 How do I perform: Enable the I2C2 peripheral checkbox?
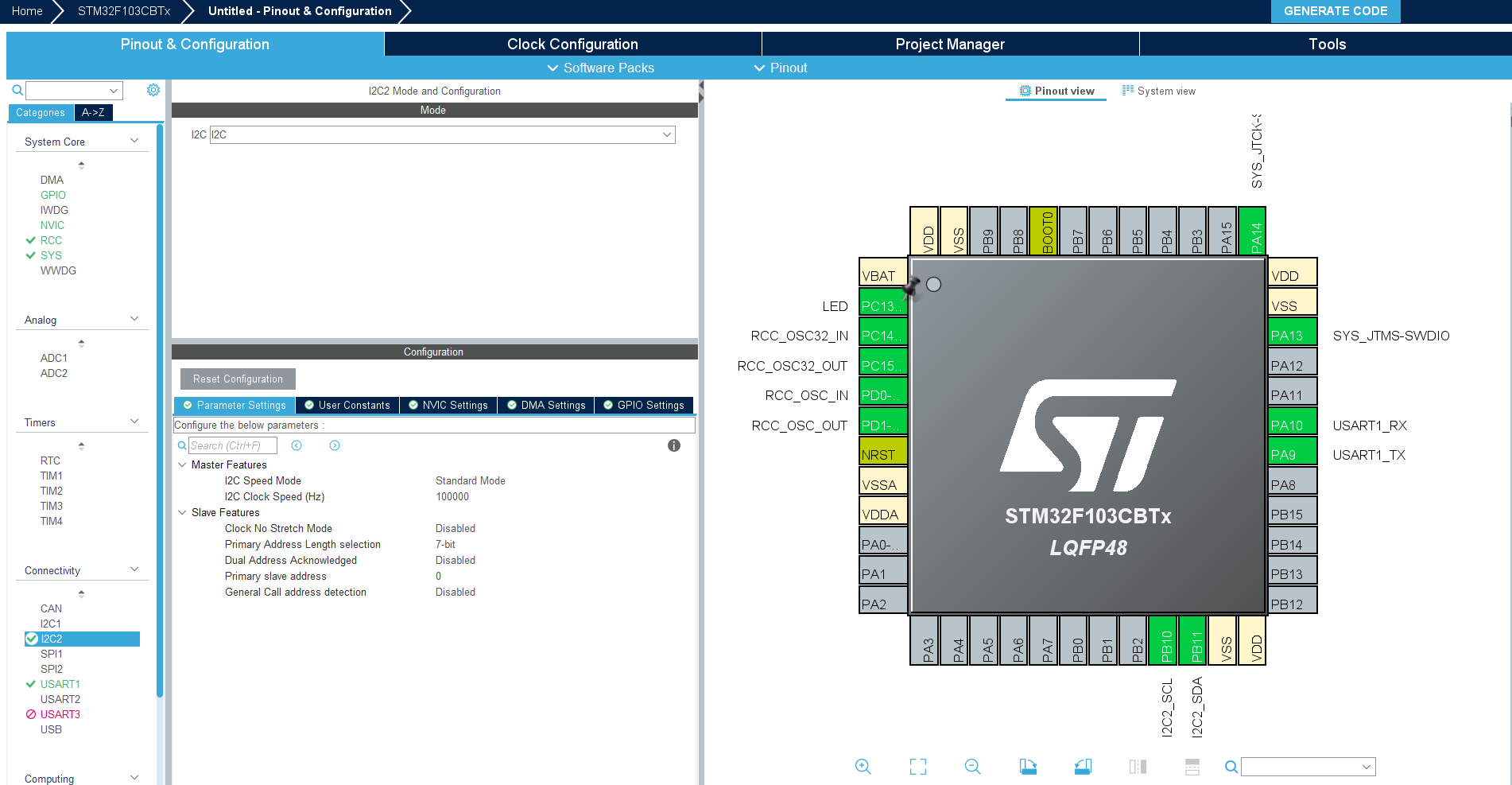(x=32, y=639)
